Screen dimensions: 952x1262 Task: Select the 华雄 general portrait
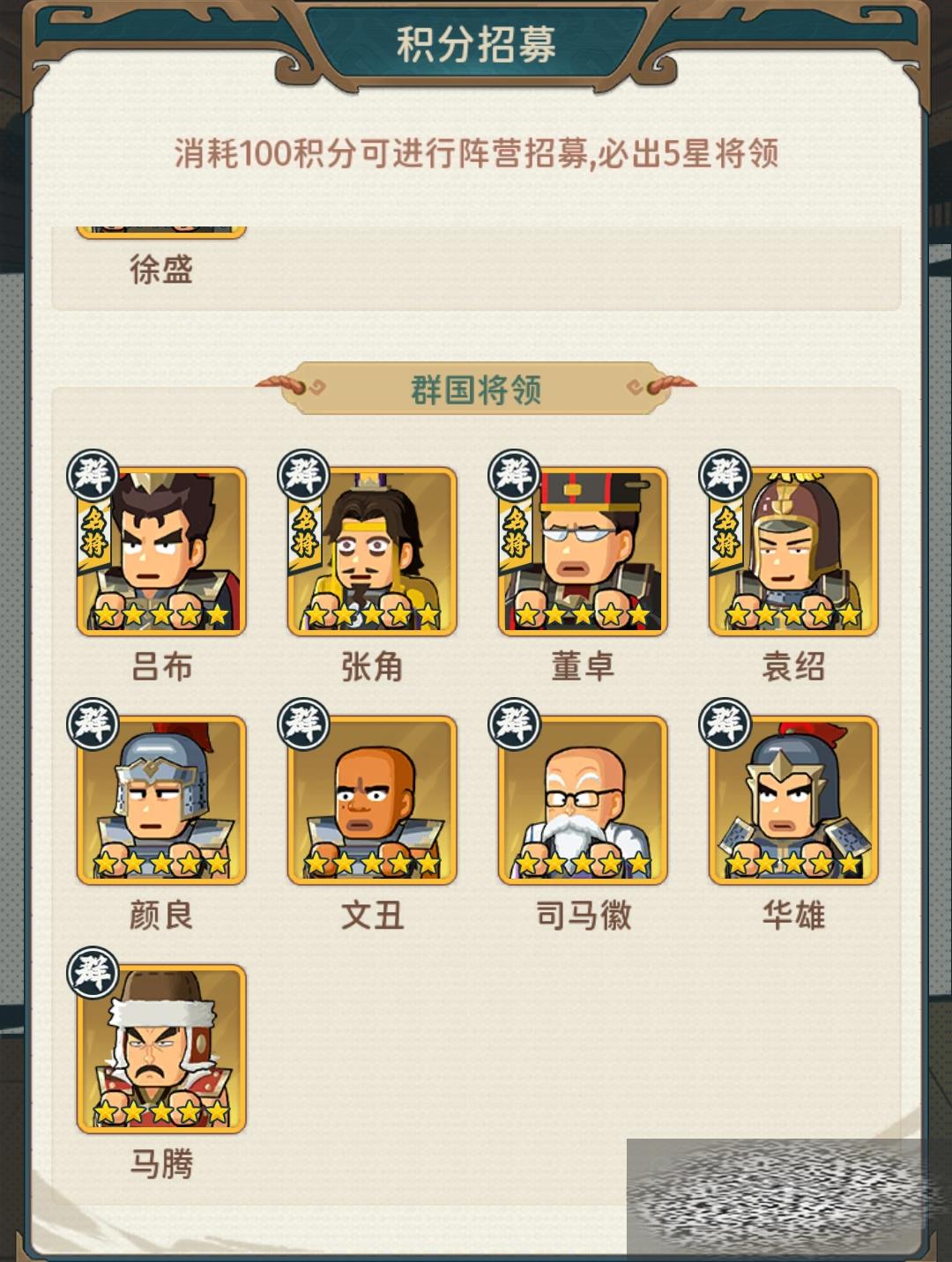793,800
